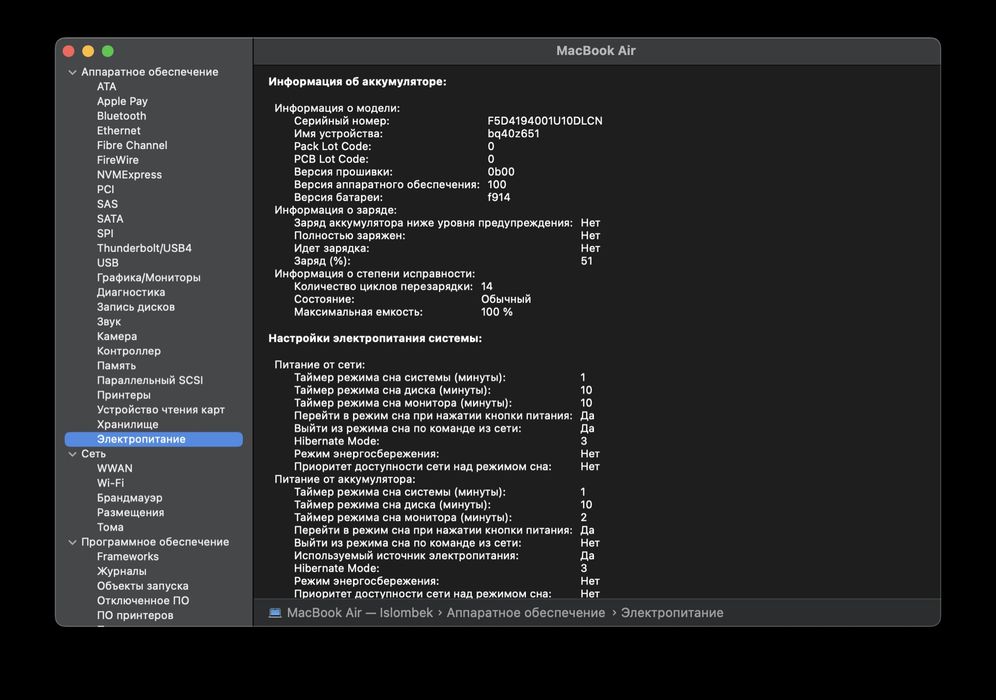Select Графика/Мониторы in sidebar
This screenshot has height=700, width=996.
click(149, 278)
